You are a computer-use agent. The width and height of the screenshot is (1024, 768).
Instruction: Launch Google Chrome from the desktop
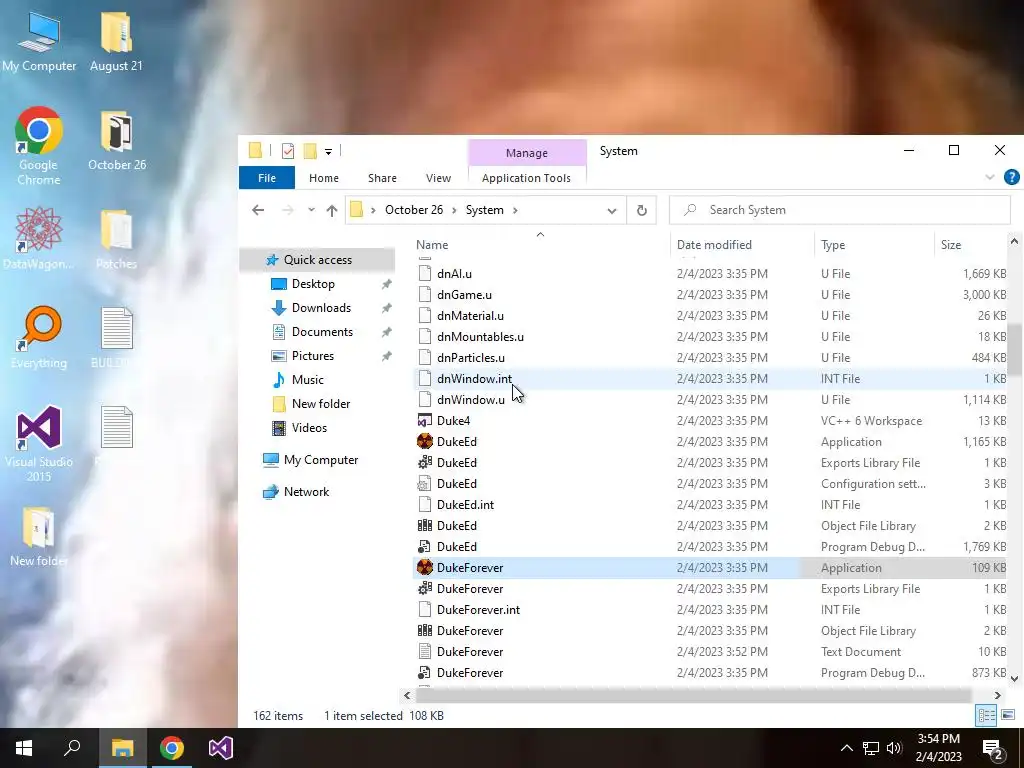(x=39, y=145)
